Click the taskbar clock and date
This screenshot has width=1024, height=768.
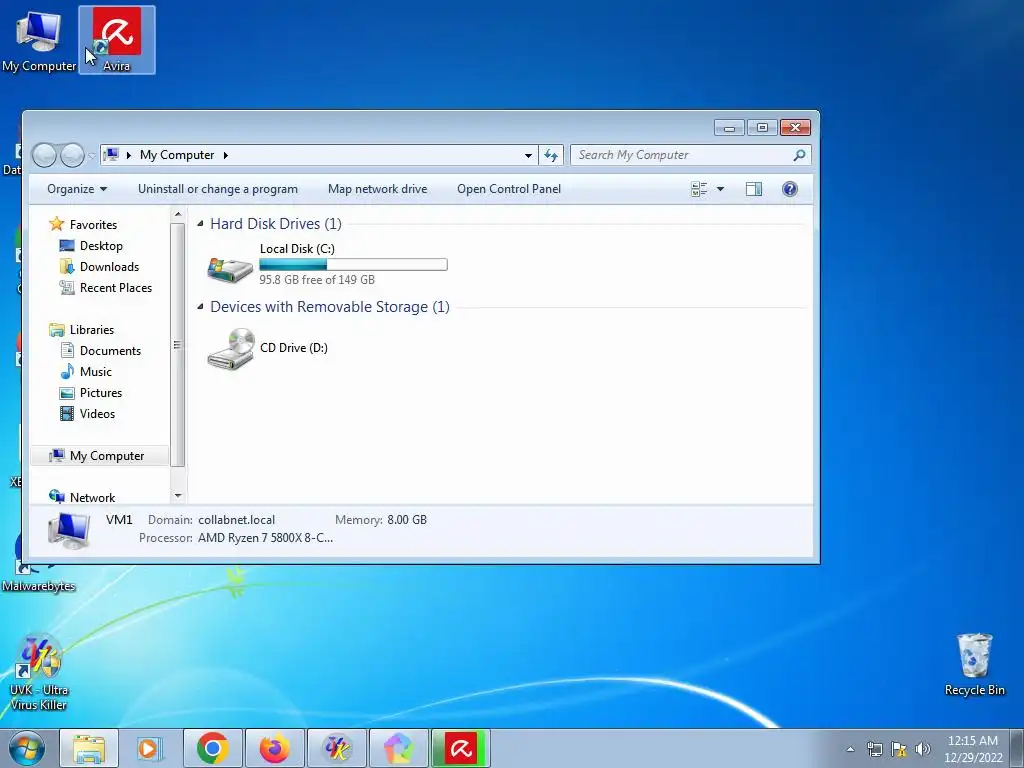(972, 749)
